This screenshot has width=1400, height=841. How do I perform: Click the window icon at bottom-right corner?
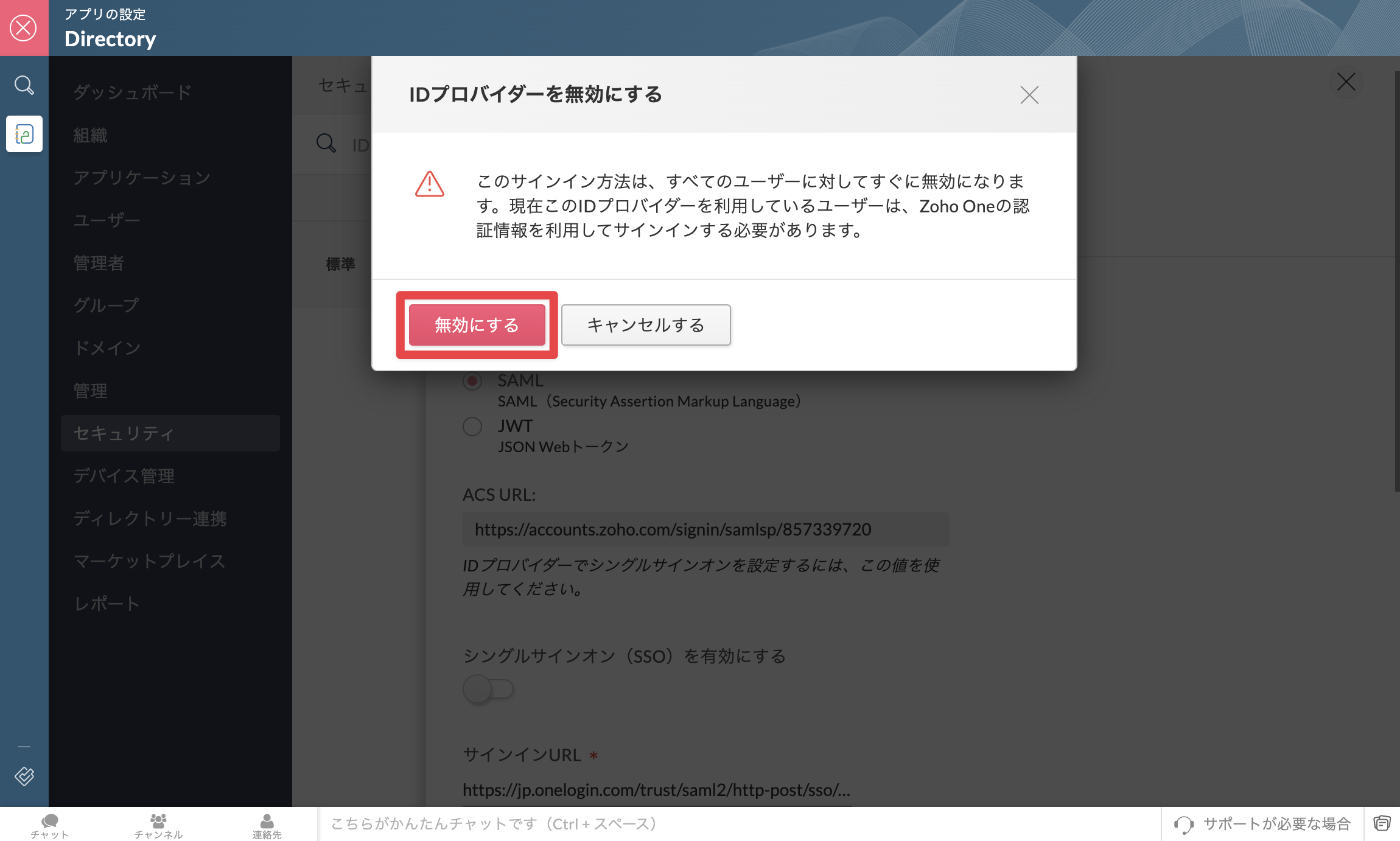click(1382, 824)
